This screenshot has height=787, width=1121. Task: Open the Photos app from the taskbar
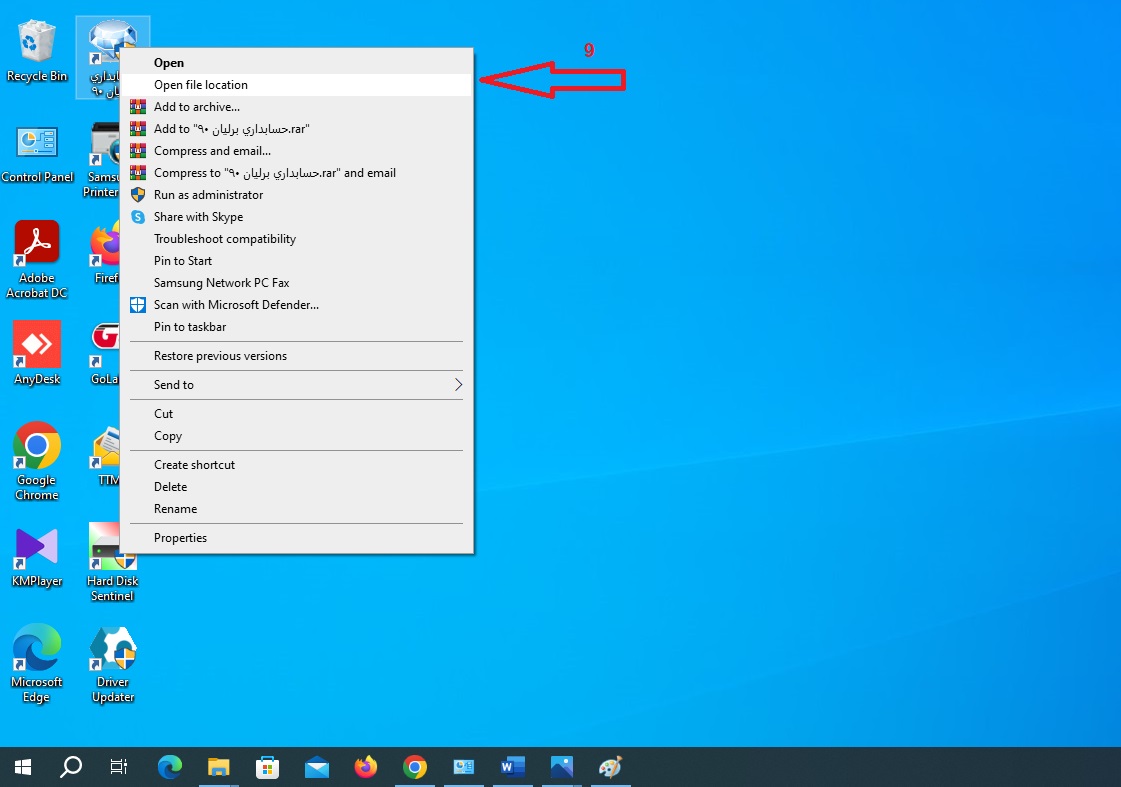(561, 767)
